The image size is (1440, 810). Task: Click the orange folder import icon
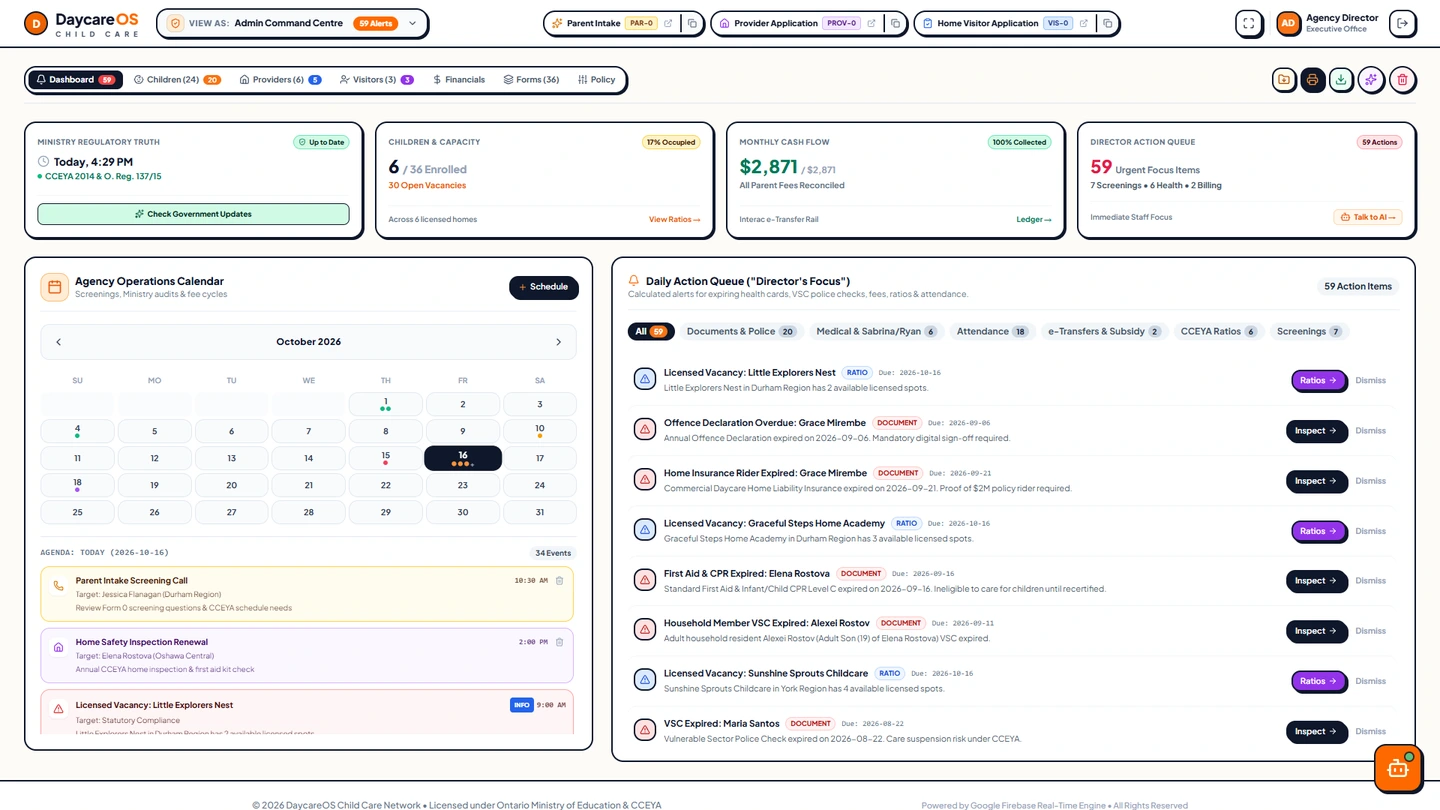[x=1284, y=80]
